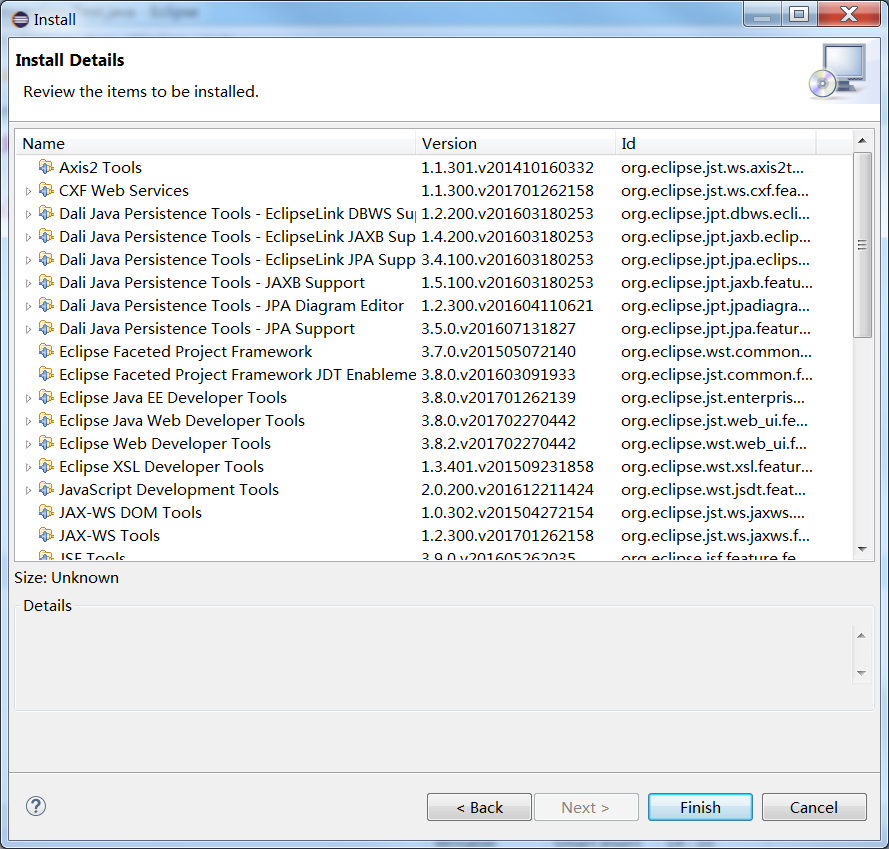Select the Axis2 Tools row
889x849 pixels.
point(434,167)
